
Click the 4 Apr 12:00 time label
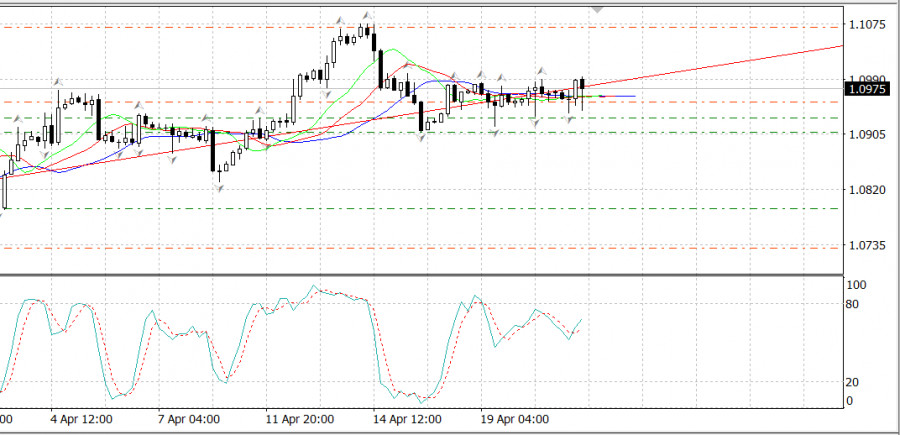pyautogui.click(x=80, y=419)
